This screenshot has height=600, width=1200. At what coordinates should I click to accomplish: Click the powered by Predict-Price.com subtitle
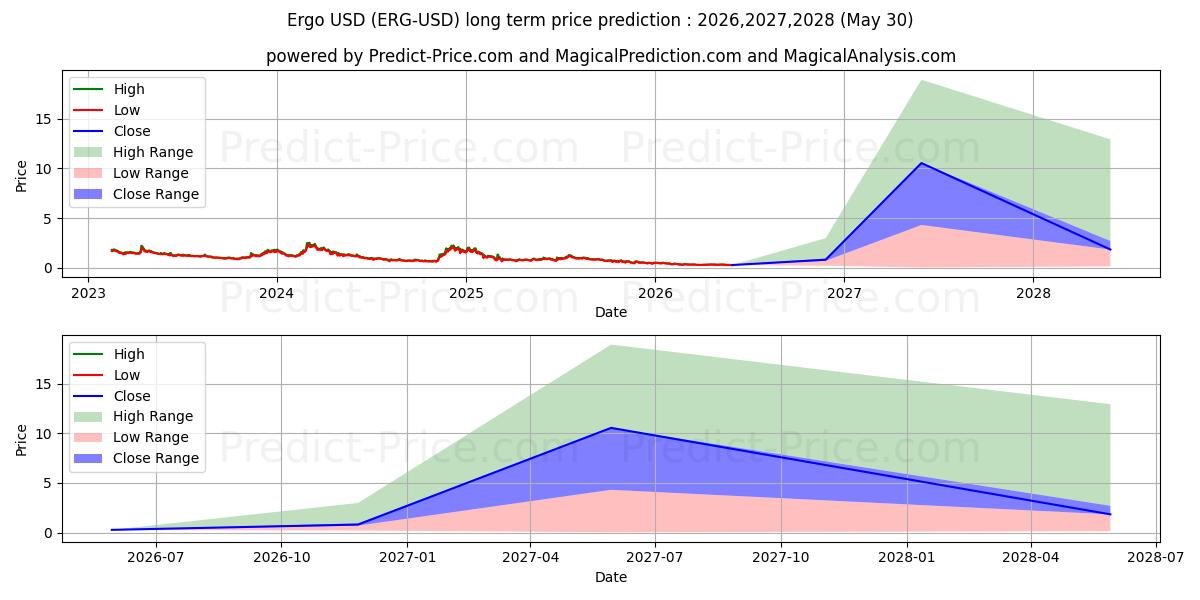[610, 56]
